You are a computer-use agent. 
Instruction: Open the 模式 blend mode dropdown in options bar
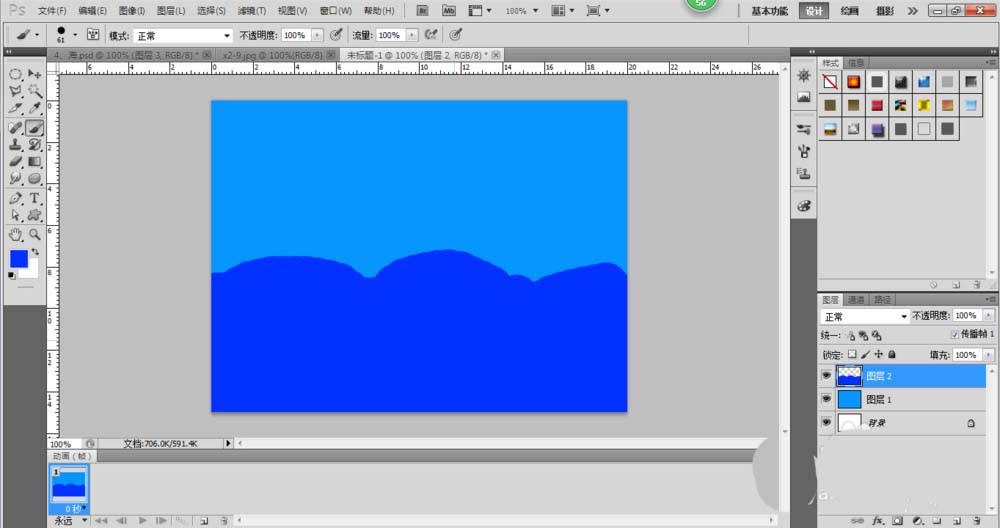[183, 35]
